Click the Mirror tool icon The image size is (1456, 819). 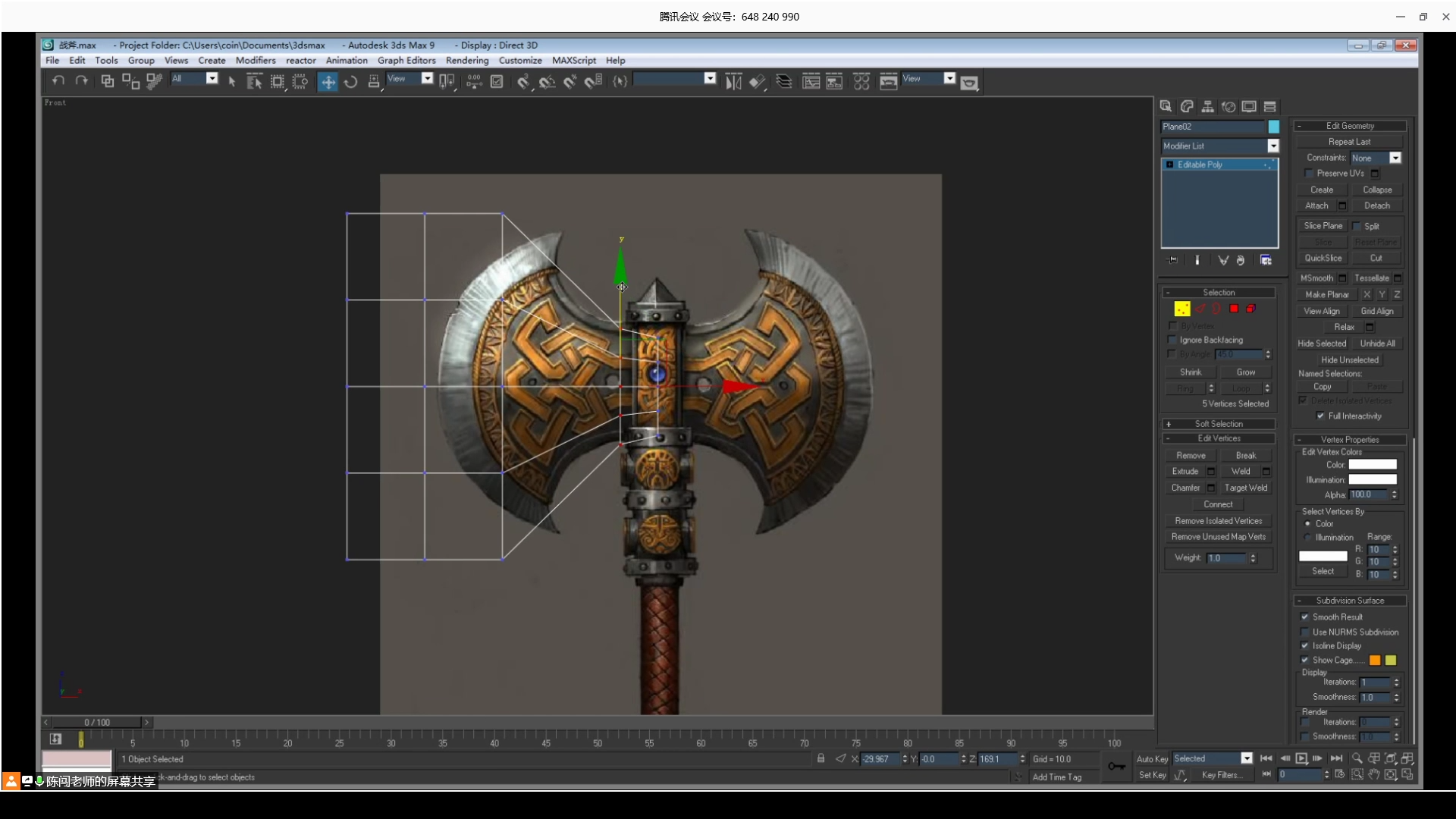[733, 82]
